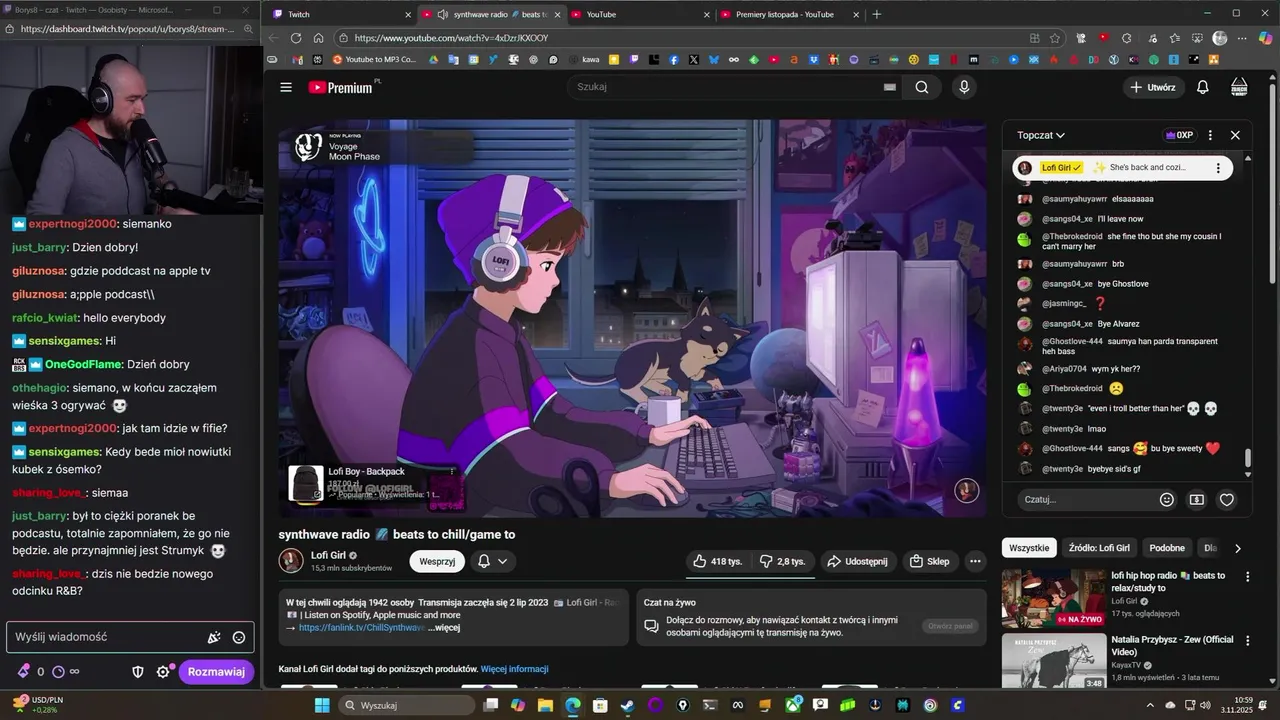Expand description with ...więcej
Image resolution: width=1280 pixels, height=720 pixels.
tap(444, 628)
